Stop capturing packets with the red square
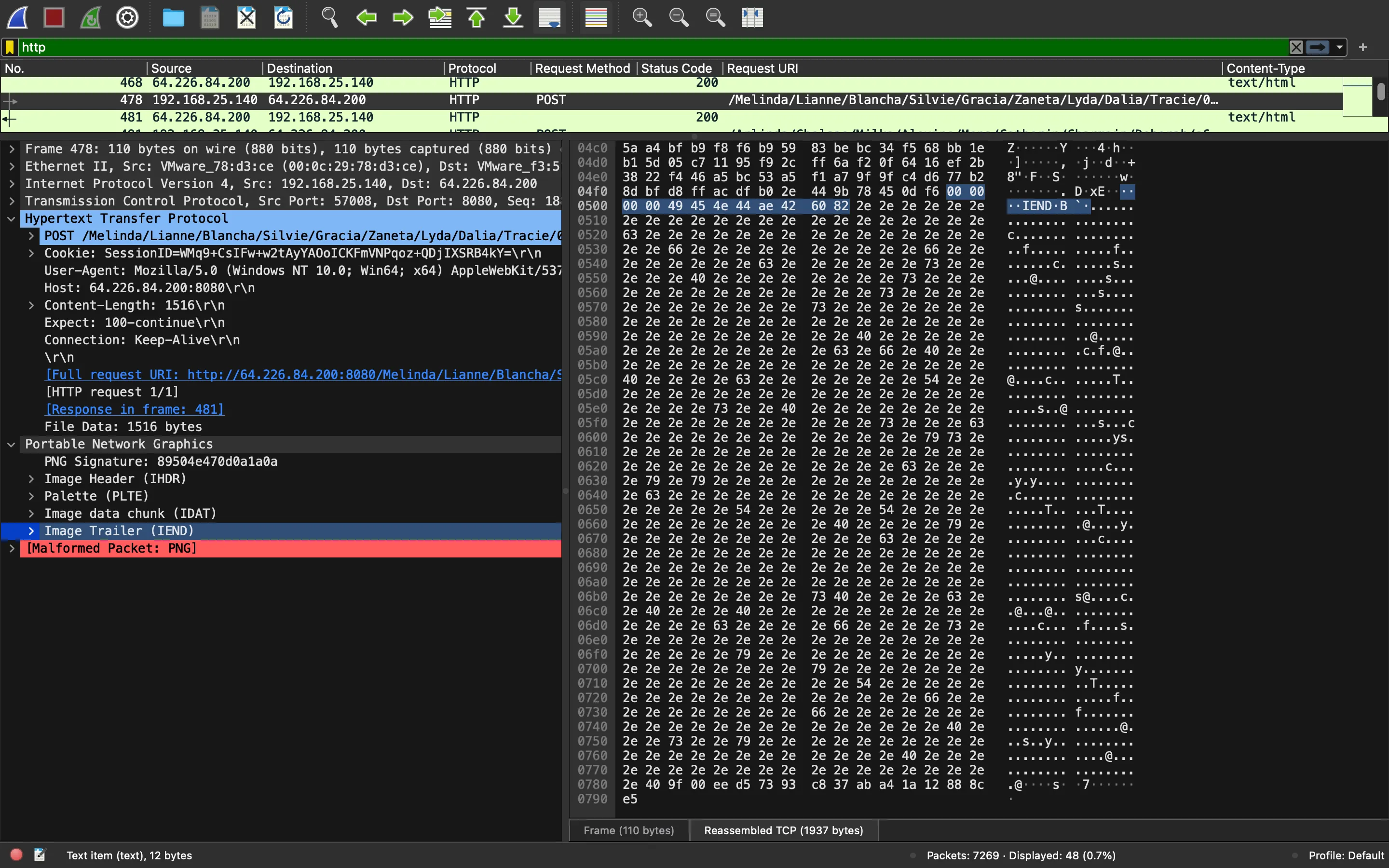 coord(54,17)
